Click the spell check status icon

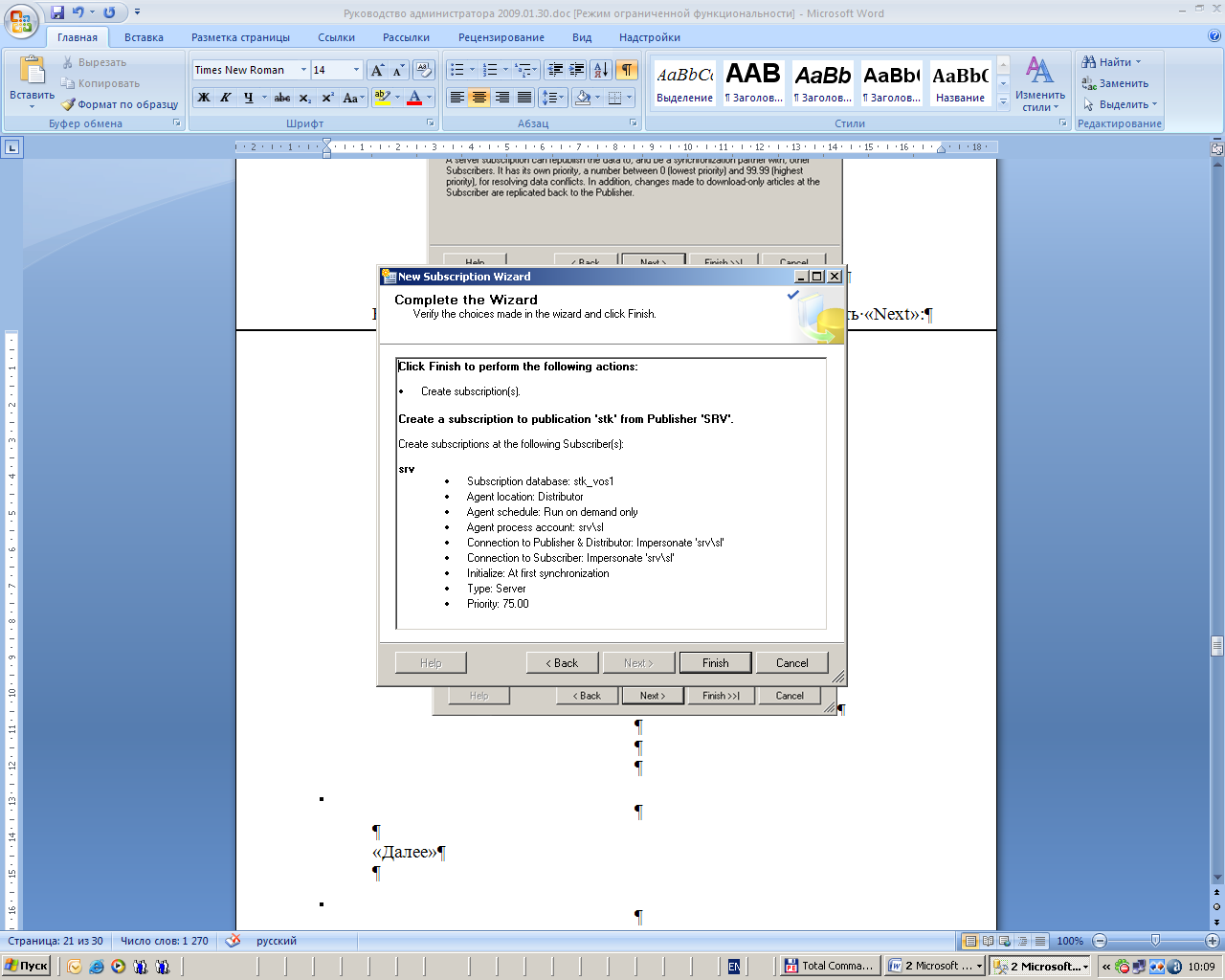233,941
